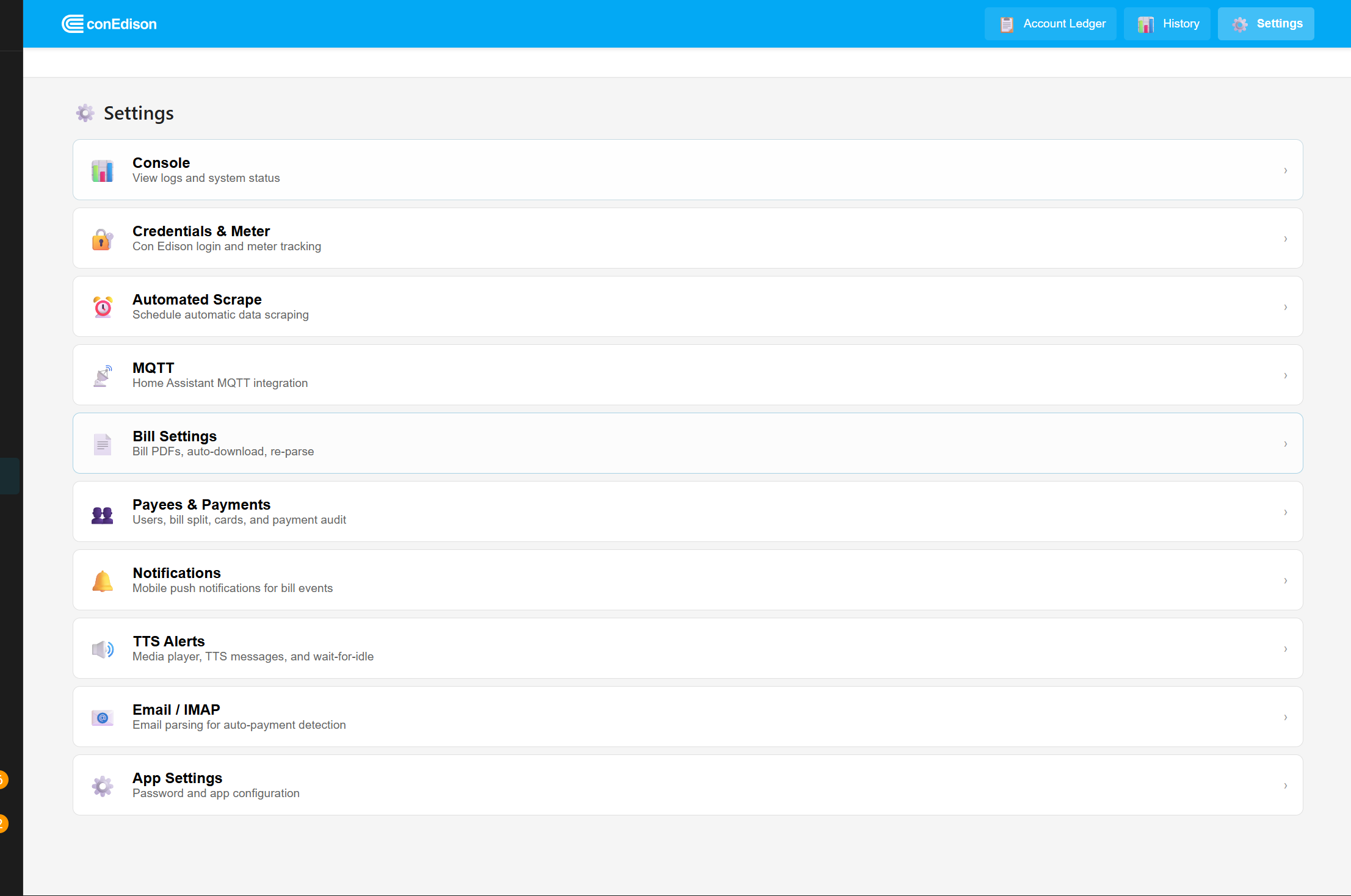Click the Notifications bell icon
The height and width of the screenshot is (896, 1351).
(103, 581)
